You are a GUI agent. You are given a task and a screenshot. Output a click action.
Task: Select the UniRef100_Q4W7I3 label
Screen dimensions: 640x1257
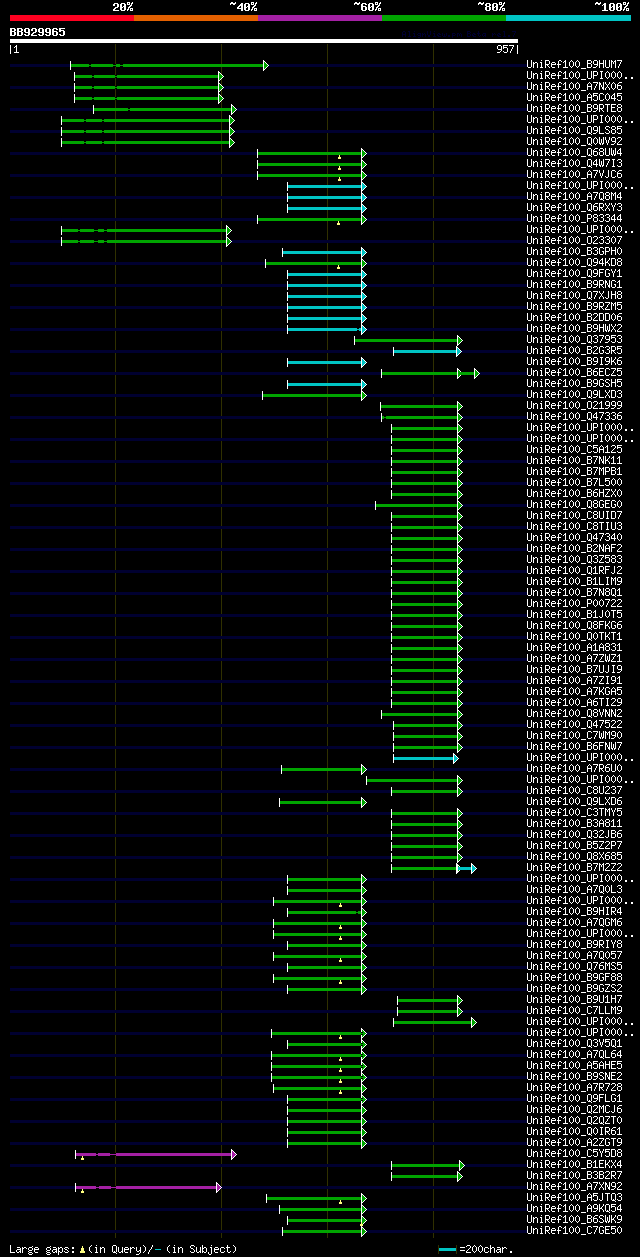click(574, 164)
